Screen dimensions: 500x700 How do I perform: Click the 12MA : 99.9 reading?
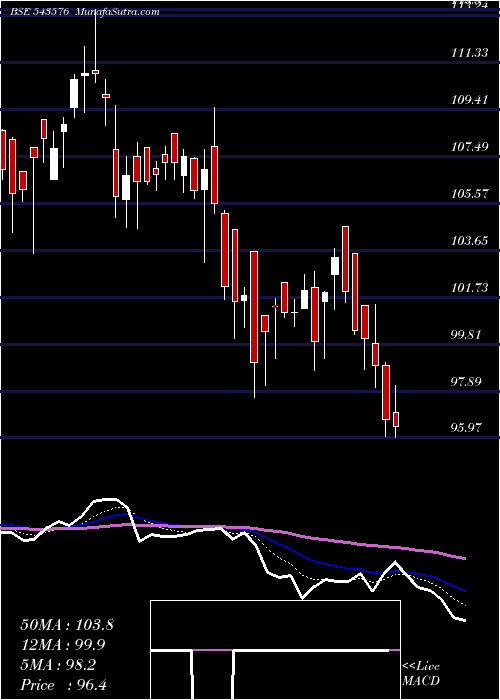click(x=63, y=645)
